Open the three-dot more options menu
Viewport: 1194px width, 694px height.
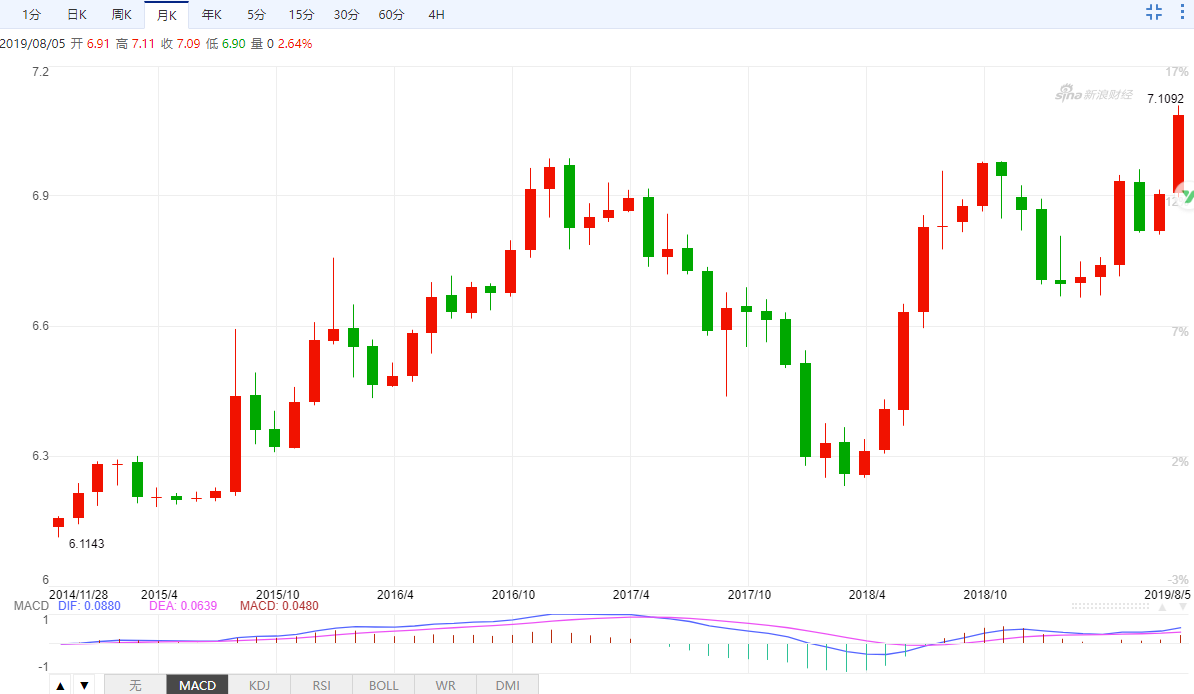pyautogui.click(x=1183, y=11)
